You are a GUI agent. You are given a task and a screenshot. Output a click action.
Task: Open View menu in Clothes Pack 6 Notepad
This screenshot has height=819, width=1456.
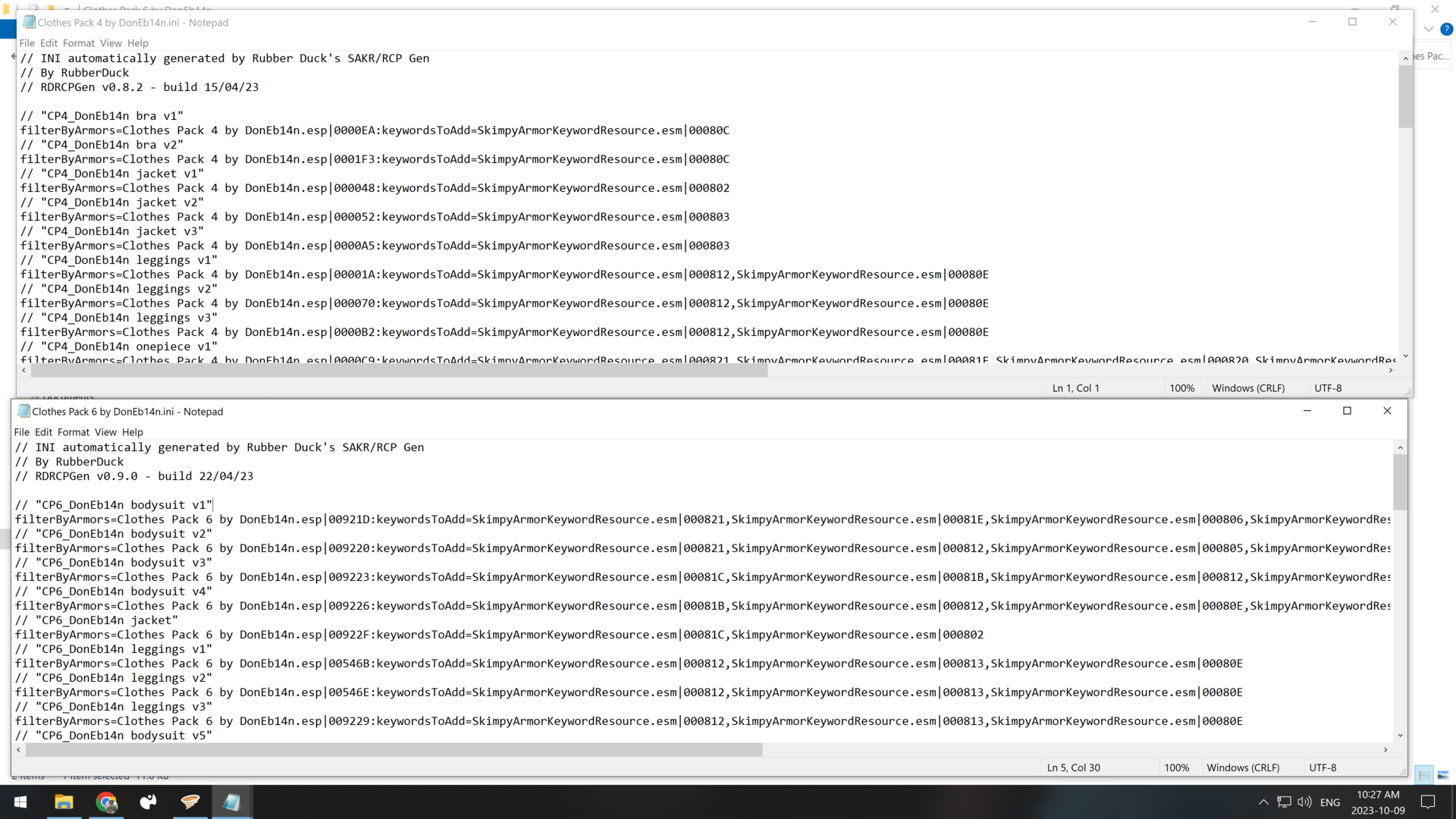(x=105, y=432)
